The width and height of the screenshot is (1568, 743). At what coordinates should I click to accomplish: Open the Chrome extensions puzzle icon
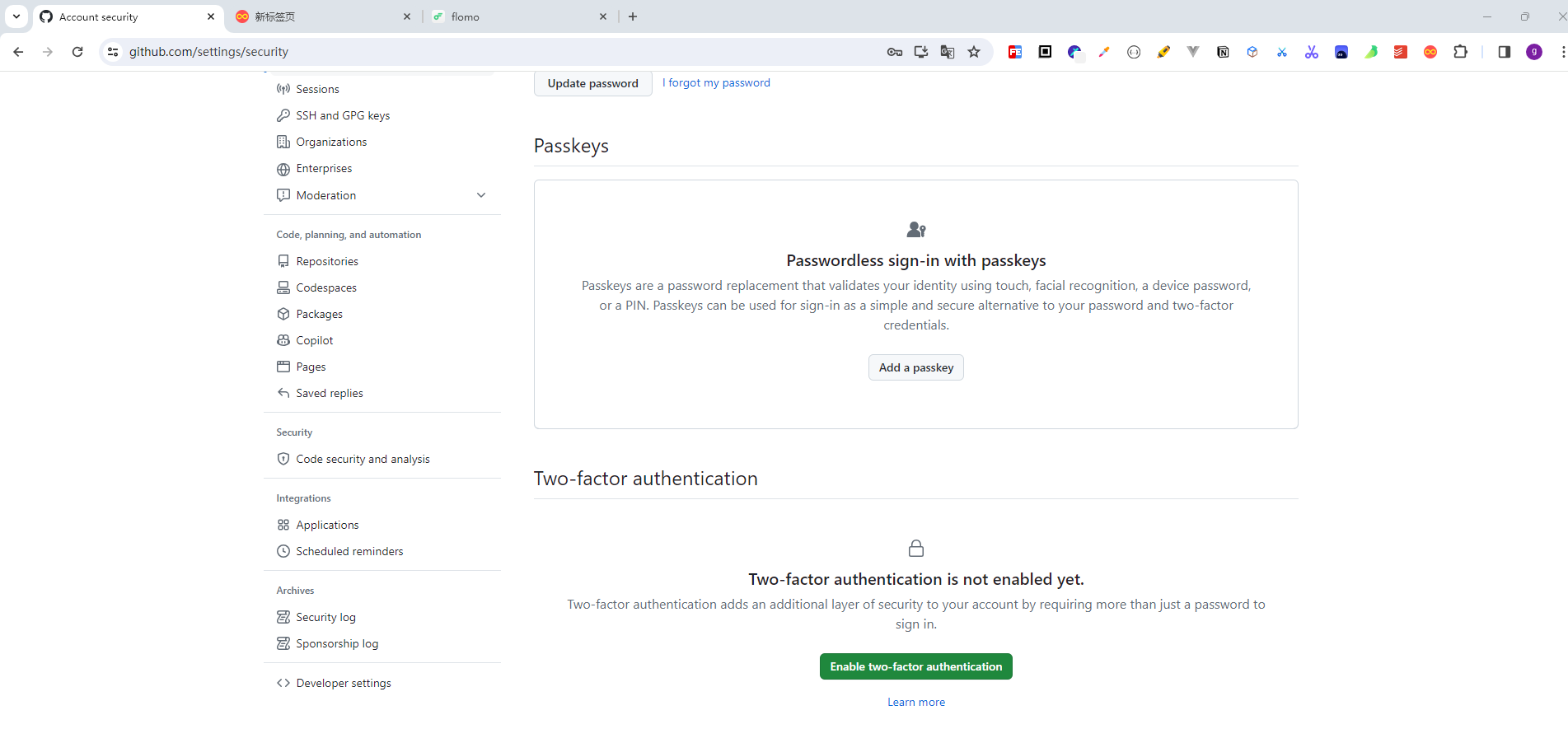click(x=1460, y=52)
